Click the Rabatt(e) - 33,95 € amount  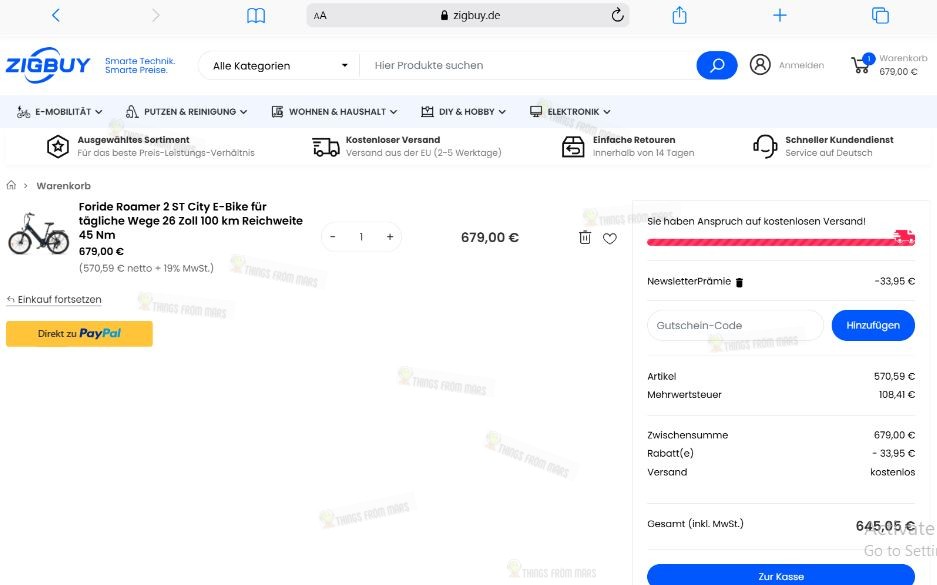pos(893,454)
